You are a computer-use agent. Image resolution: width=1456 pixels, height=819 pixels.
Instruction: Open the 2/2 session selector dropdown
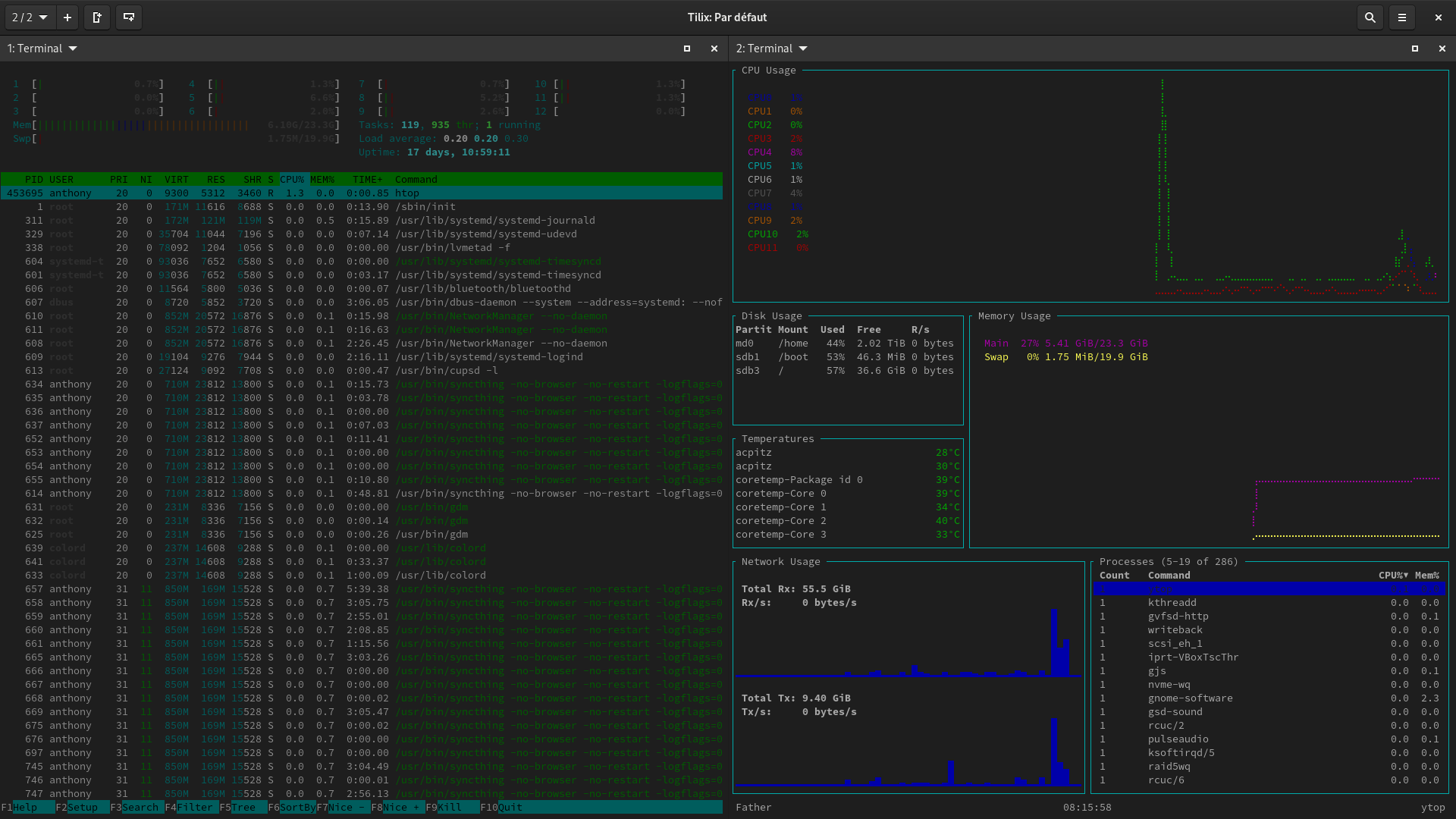29,17
